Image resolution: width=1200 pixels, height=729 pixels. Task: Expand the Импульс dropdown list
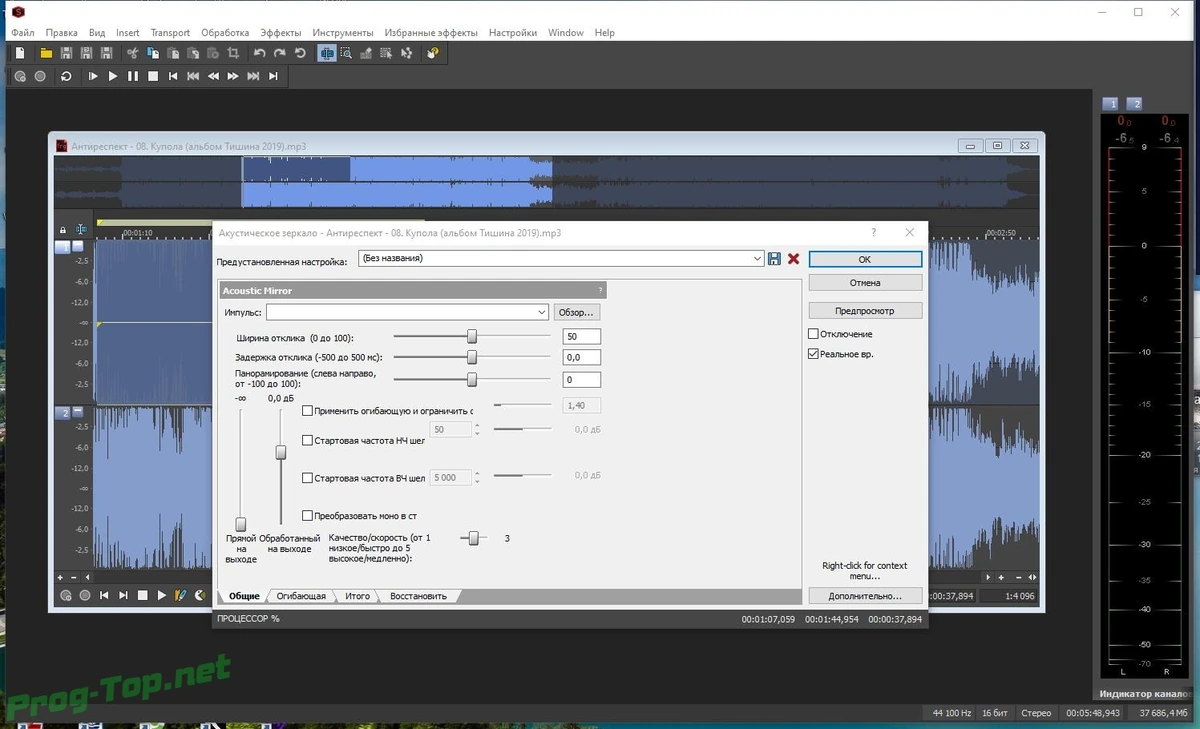(541, 312)
